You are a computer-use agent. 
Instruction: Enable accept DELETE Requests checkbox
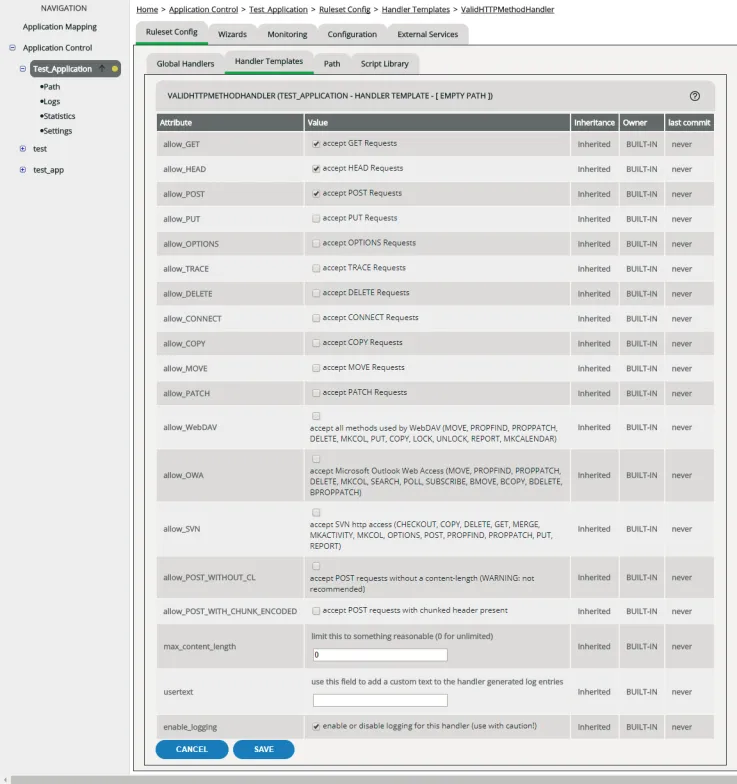pos(316,294)
